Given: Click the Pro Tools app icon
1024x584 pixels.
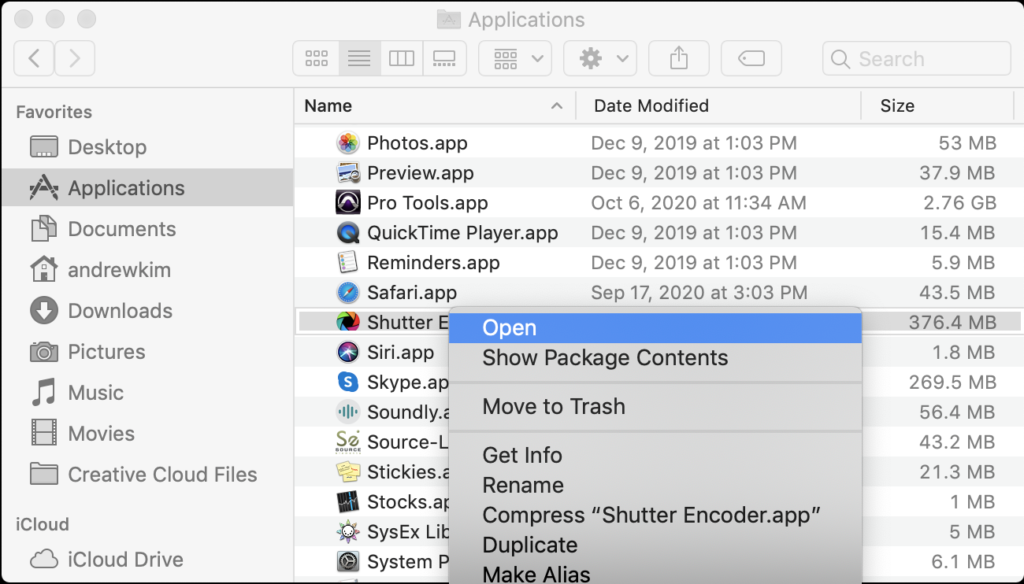Looking at the screenshot, I should click(x=347, y=203).
